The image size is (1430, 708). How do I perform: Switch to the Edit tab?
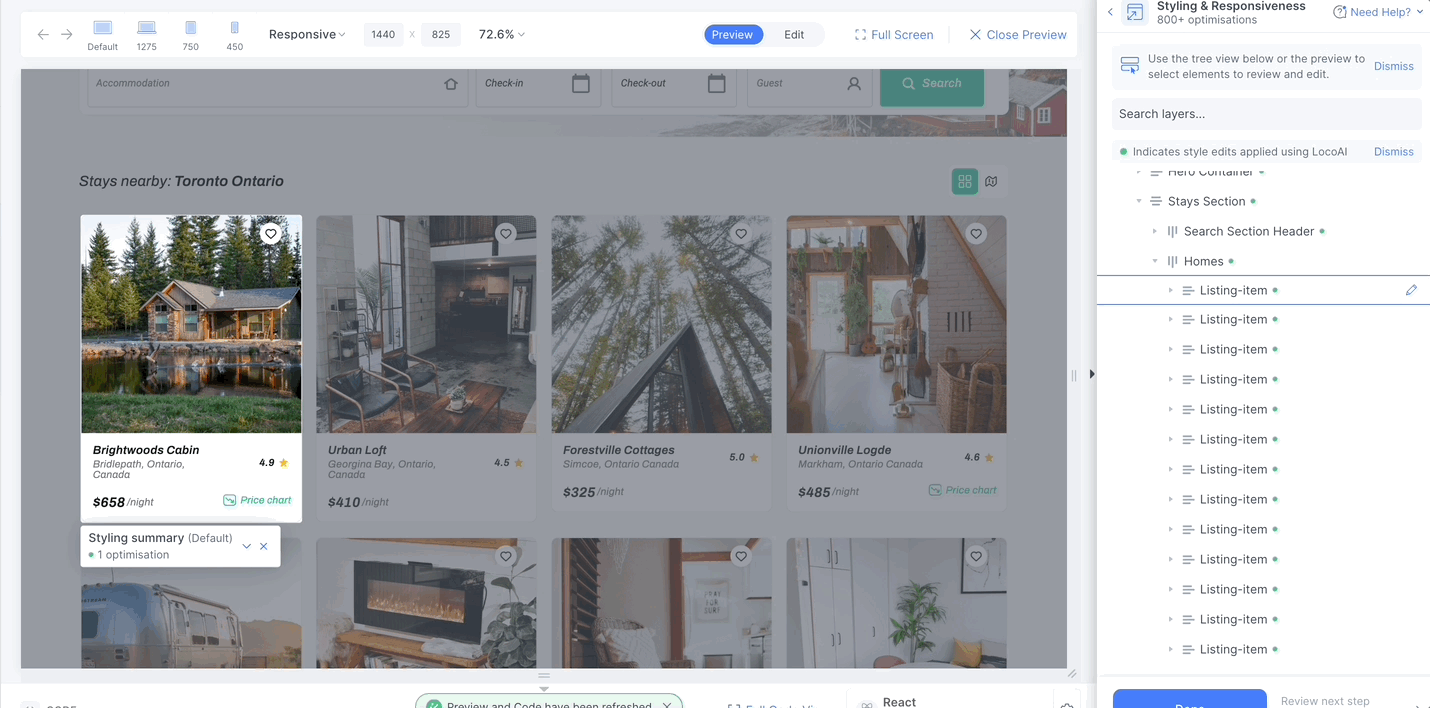(794, 34)
